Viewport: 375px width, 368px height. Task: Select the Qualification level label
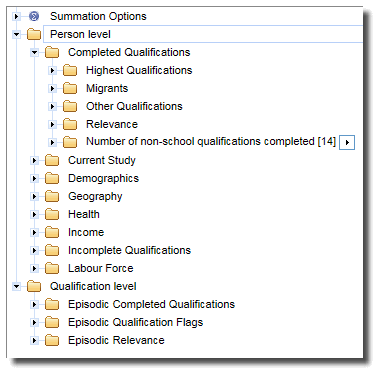[93, 286]
